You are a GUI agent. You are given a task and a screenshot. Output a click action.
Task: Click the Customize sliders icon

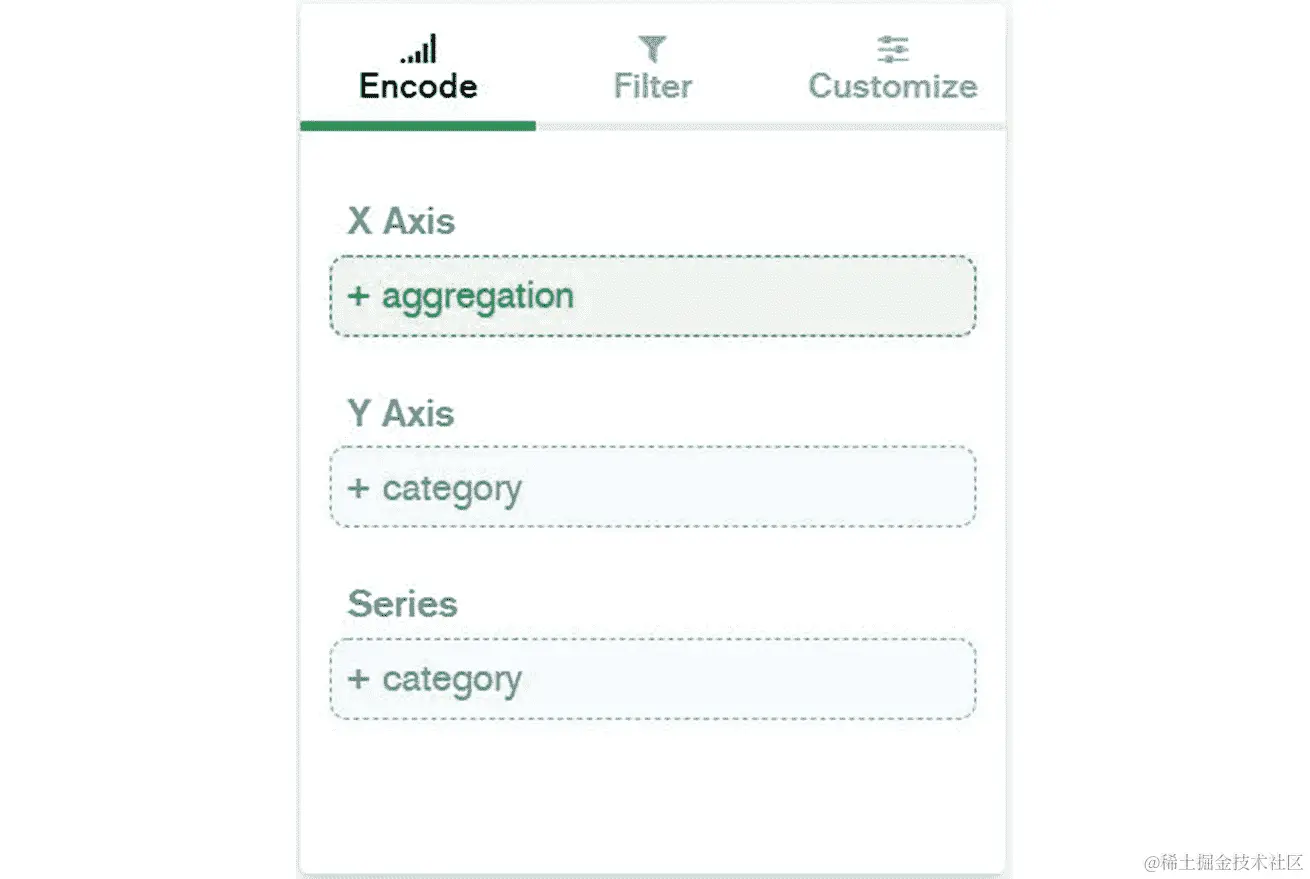click(x=892, y=48)
